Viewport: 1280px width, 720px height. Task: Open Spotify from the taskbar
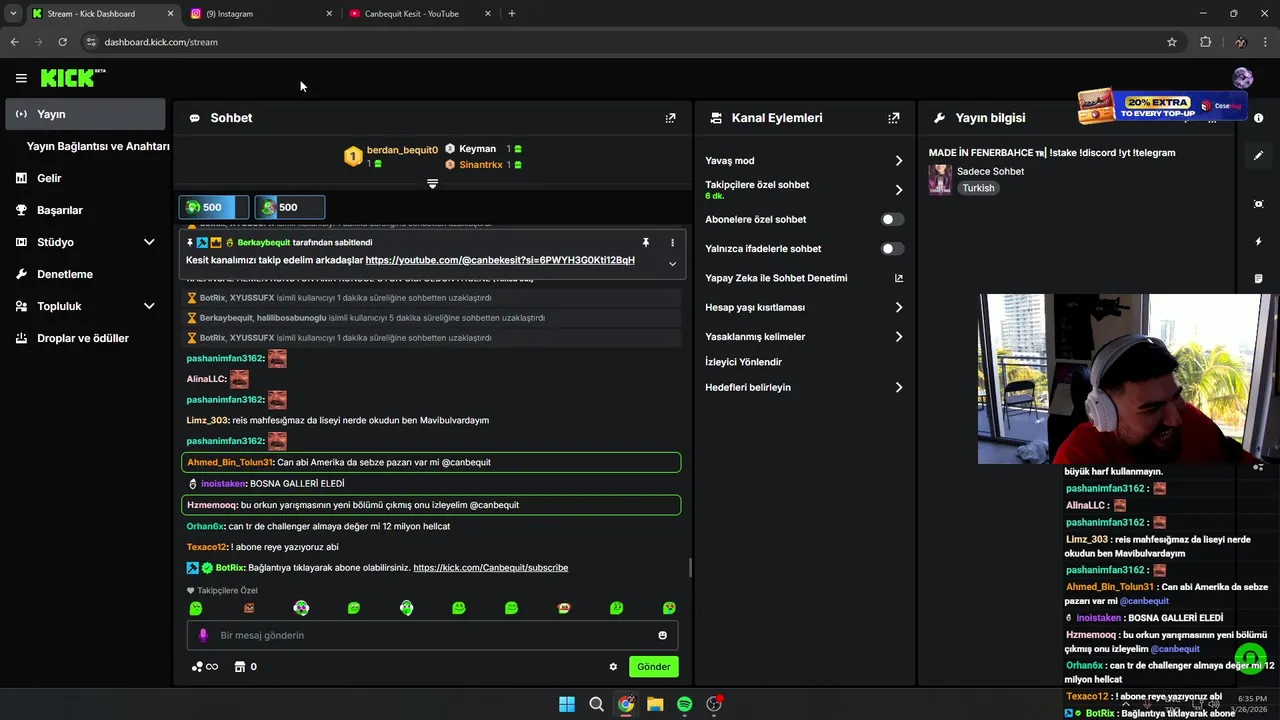(x=684, y=704)
